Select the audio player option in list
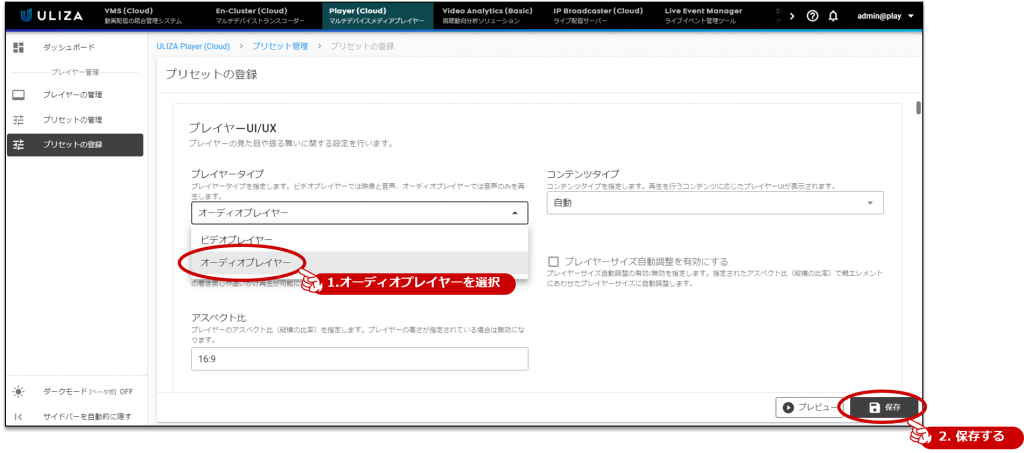The height and width of the screenshot is (453, 1024). [x=246, y=262]
